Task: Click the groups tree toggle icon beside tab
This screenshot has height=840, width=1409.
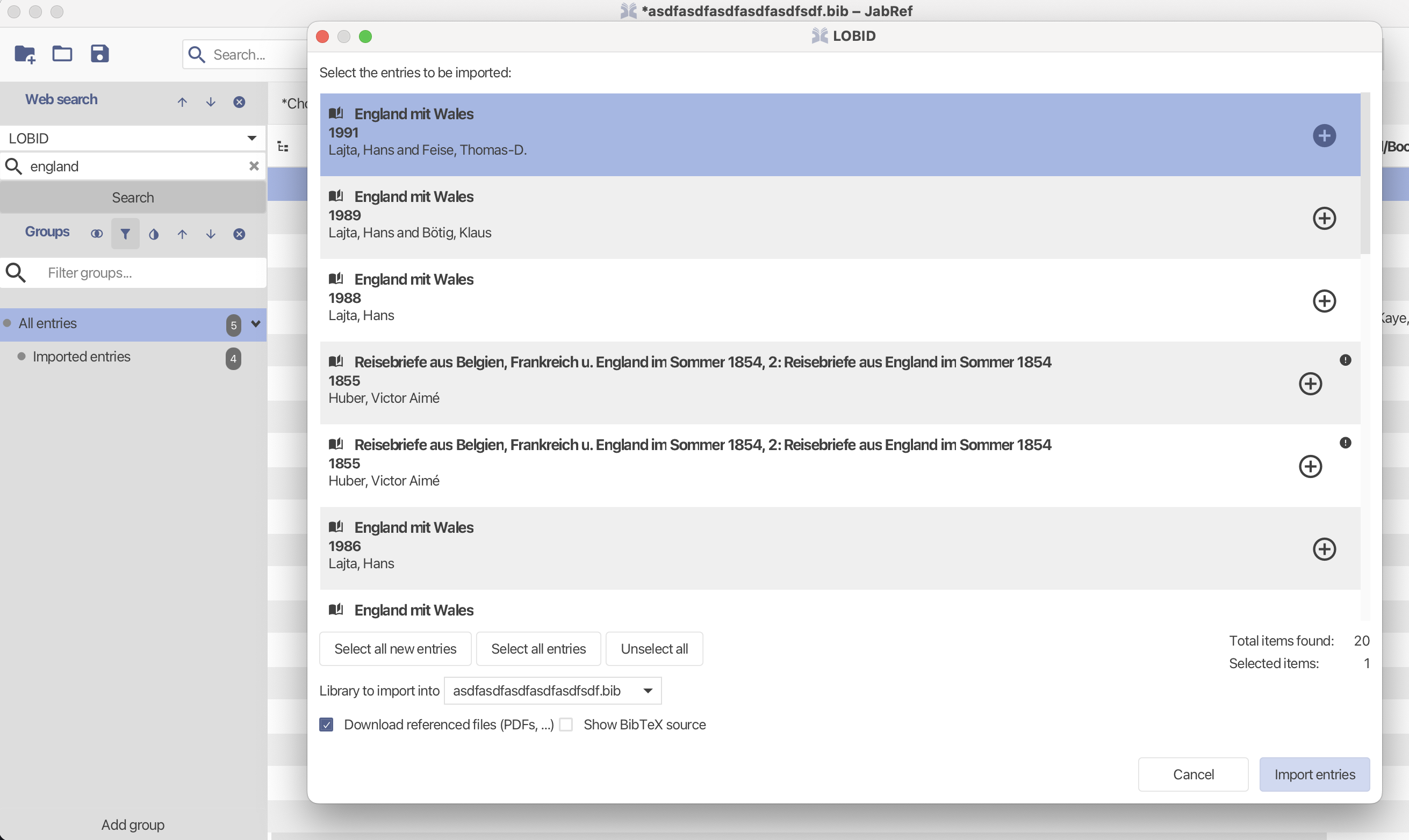Action: 283,147
